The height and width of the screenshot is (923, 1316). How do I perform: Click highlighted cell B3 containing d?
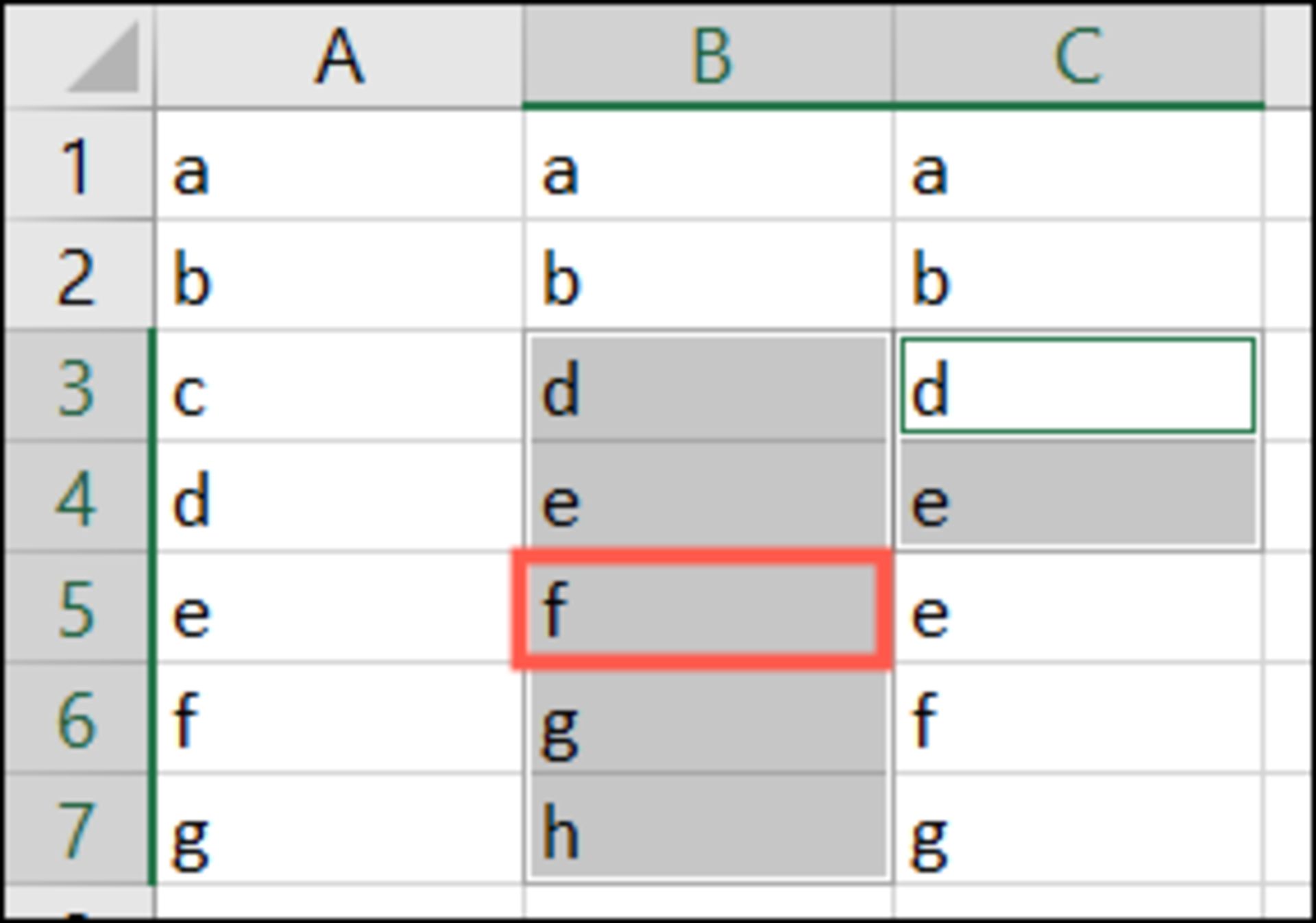coord(709,387)
